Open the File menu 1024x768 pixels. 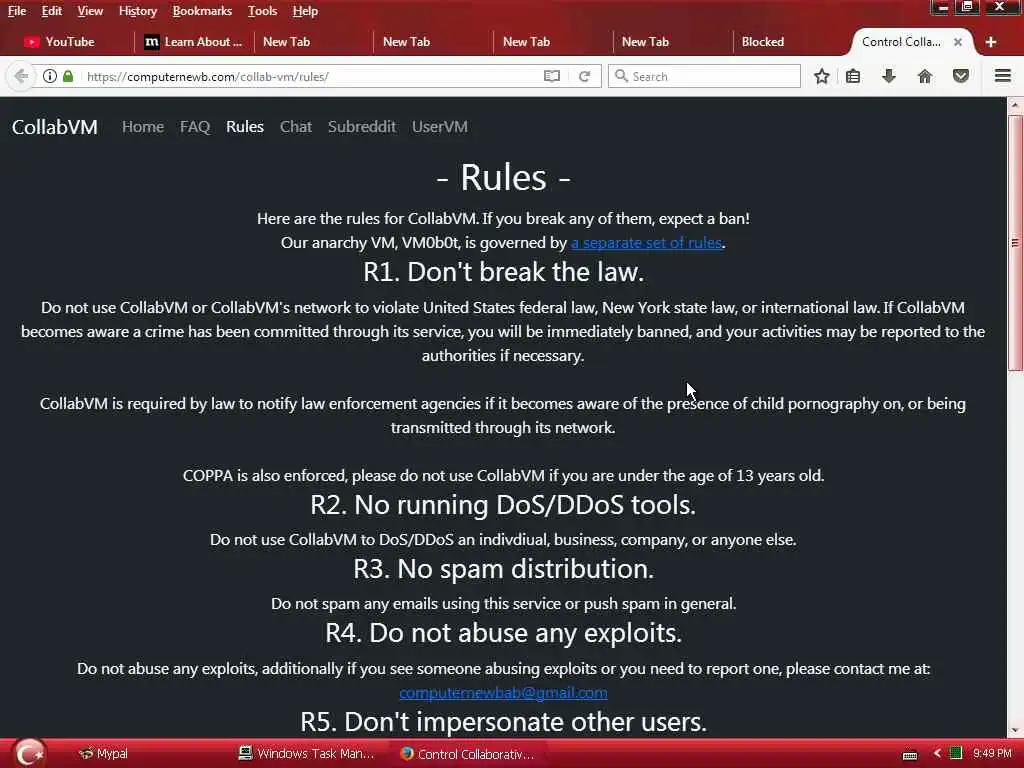click(17, 11)
